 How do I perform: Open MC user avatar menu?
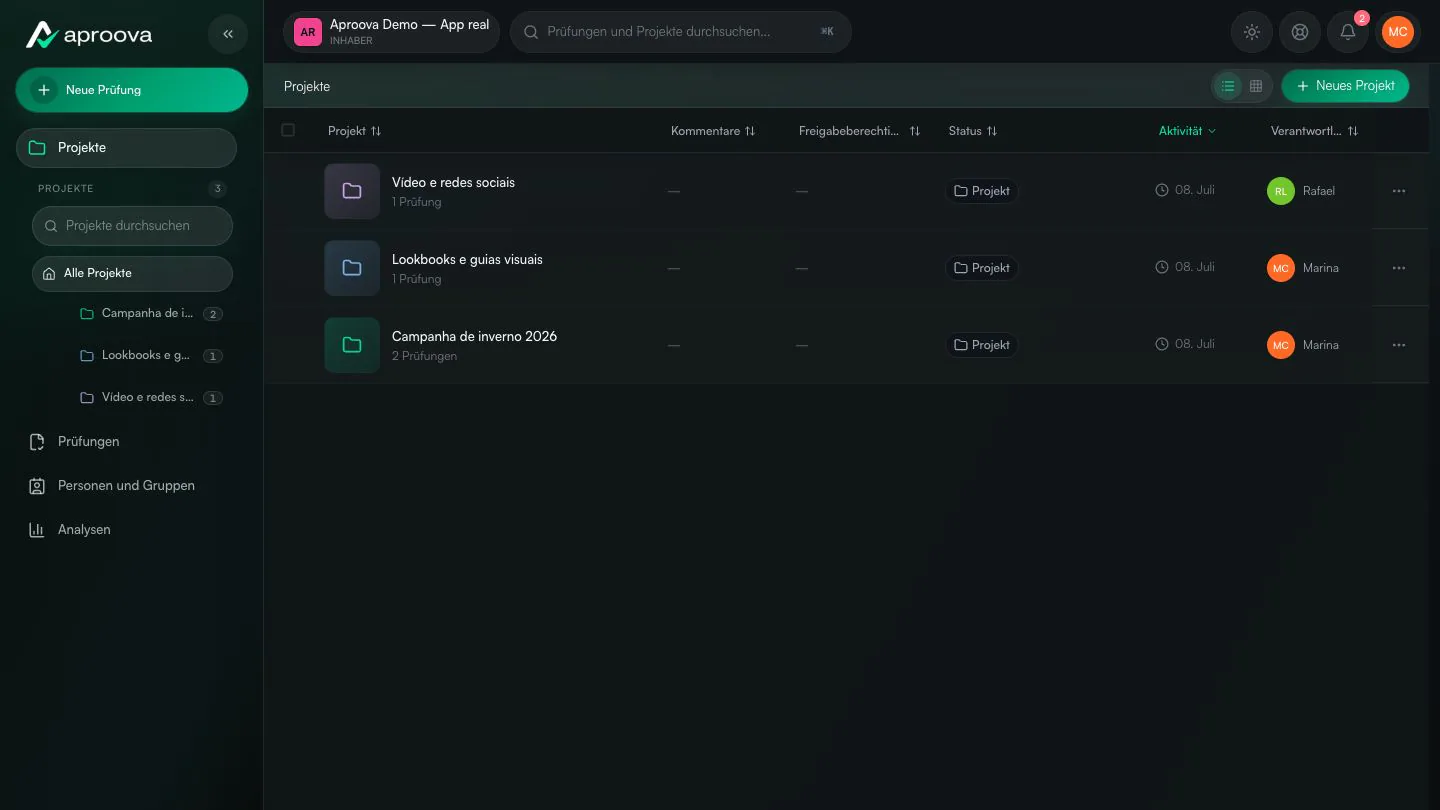pos(1398,32)
